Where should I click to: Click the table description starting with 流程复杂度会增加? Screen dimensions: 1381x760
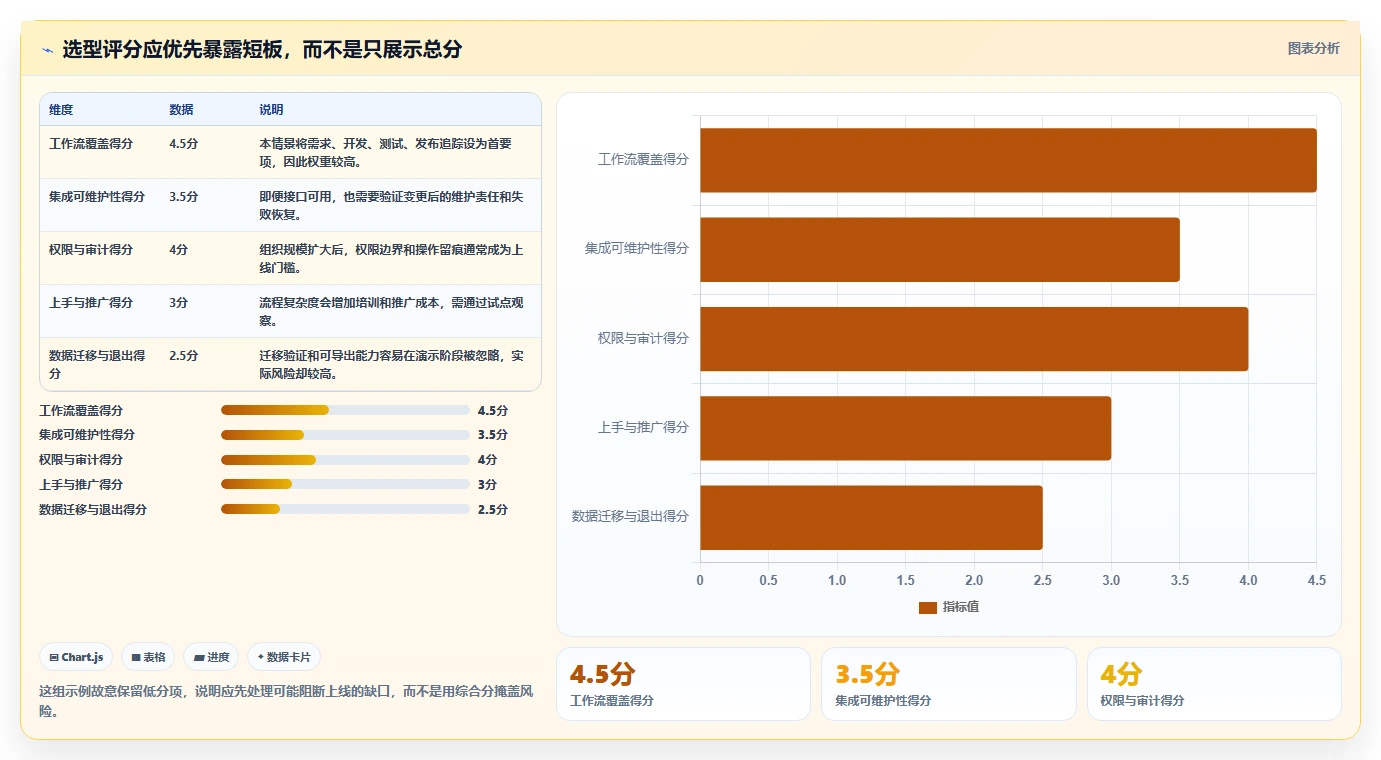(391, 312)
